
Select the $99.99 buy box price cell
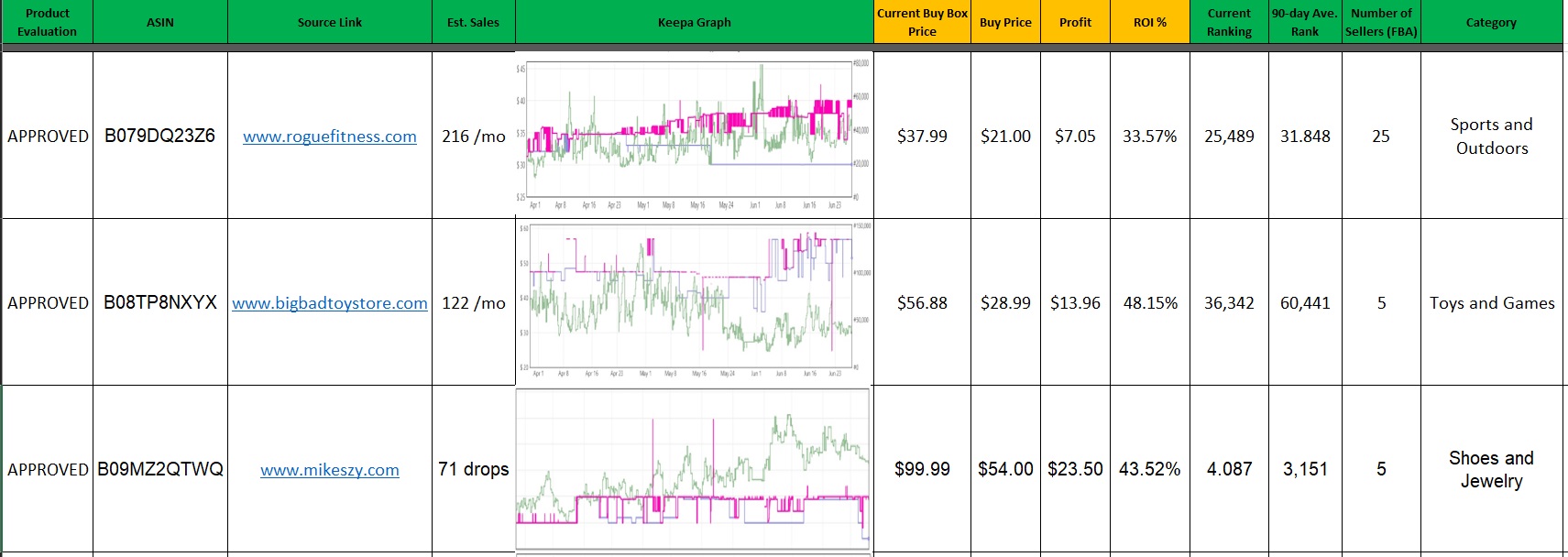[x=922, y=469]
